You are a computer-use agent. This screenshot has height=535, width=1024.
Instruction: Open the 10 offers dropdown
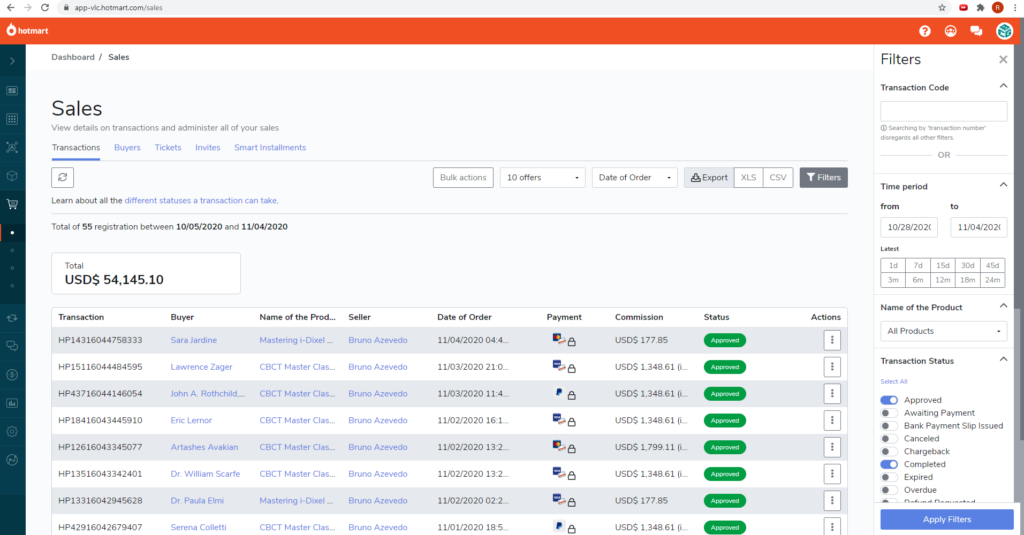[x=542, y=178]
